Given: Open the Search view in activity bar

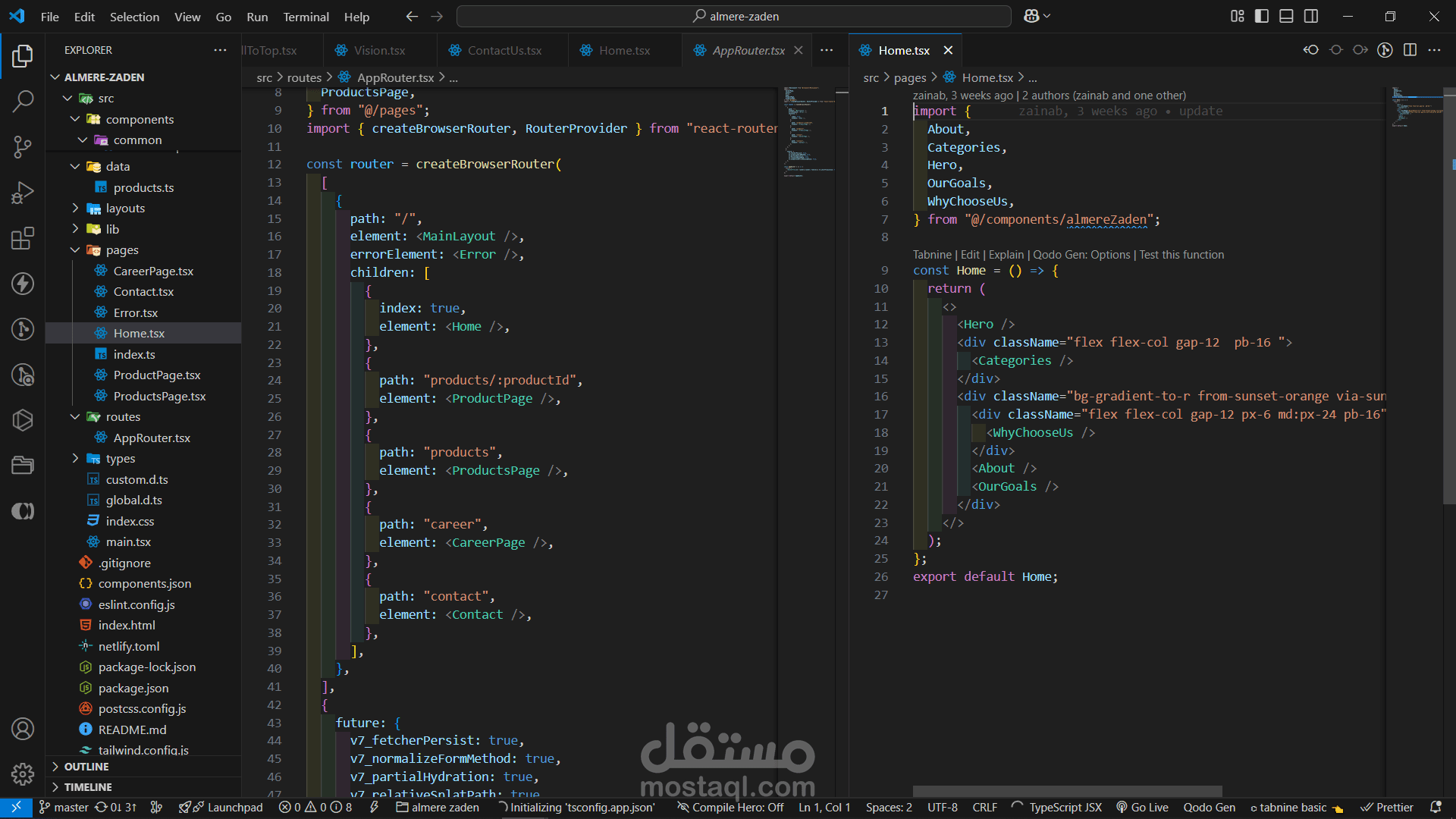Looking at the screenshot, I should pyautogui.click(x=23, y=101).
